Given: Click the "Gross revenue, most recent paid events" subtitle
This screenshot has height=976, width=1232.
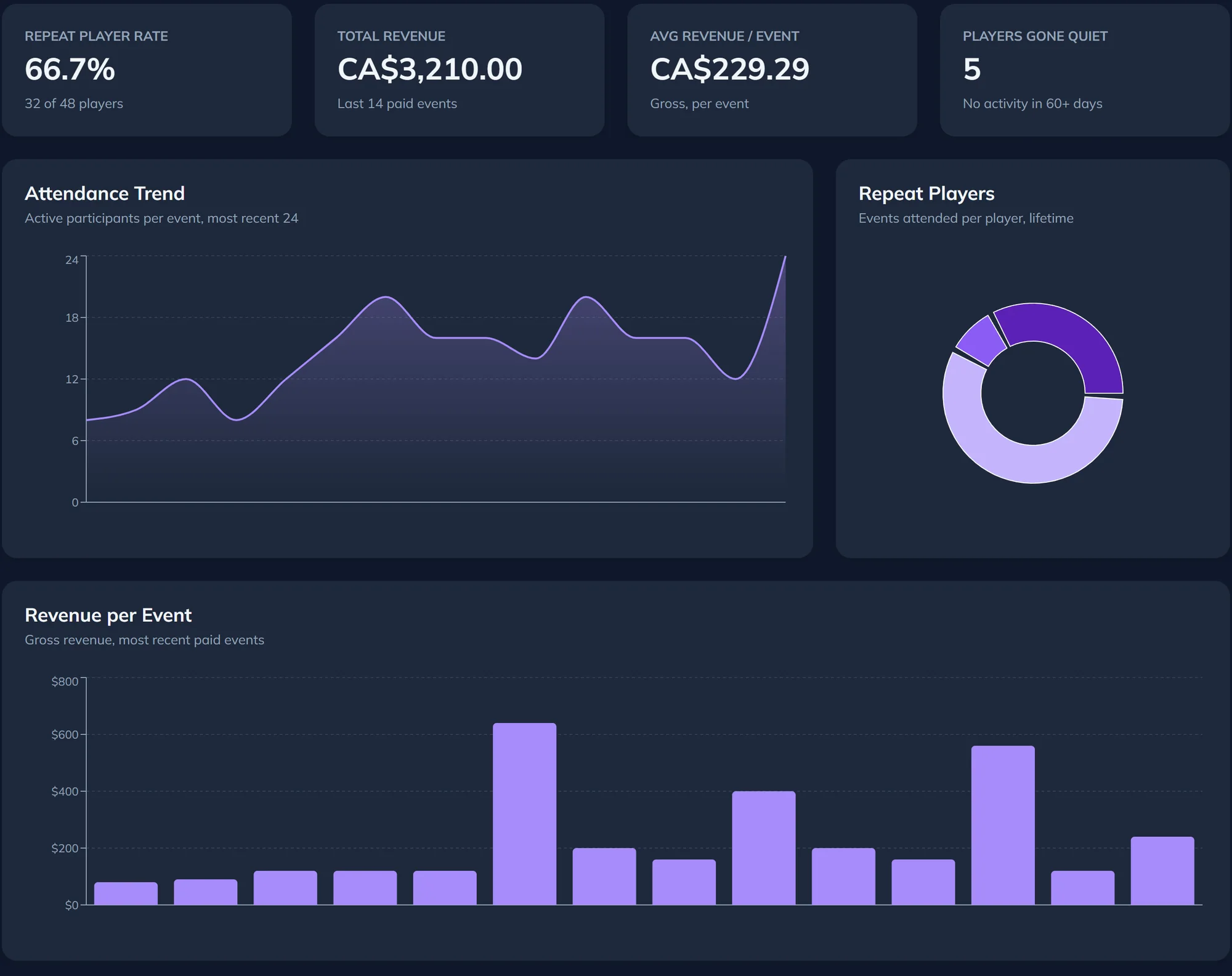Looking at the screenshot, I should coord(145,640).
